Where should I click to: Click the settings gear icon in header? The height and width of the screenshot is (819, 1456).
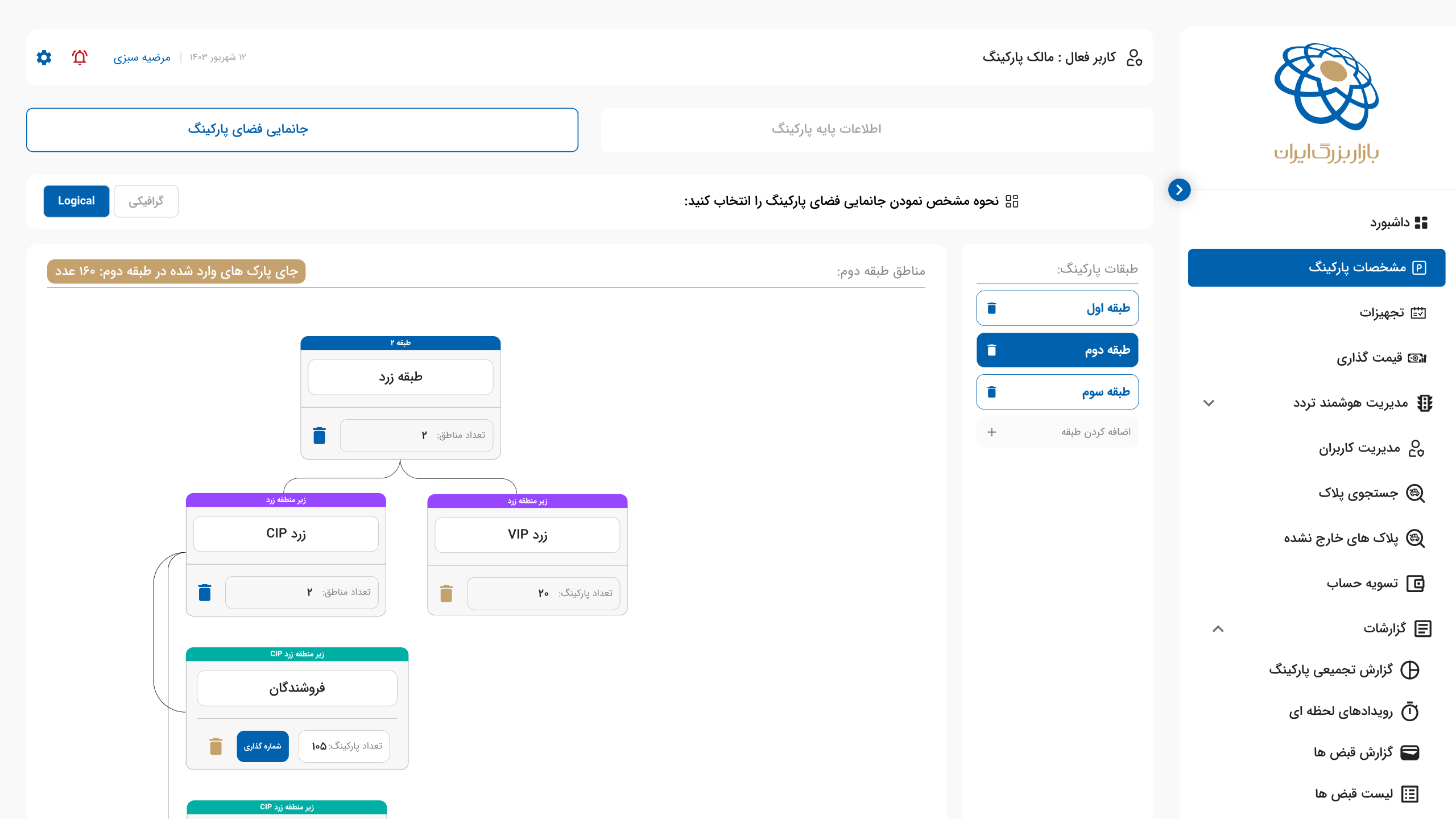[x=44, y=57]
